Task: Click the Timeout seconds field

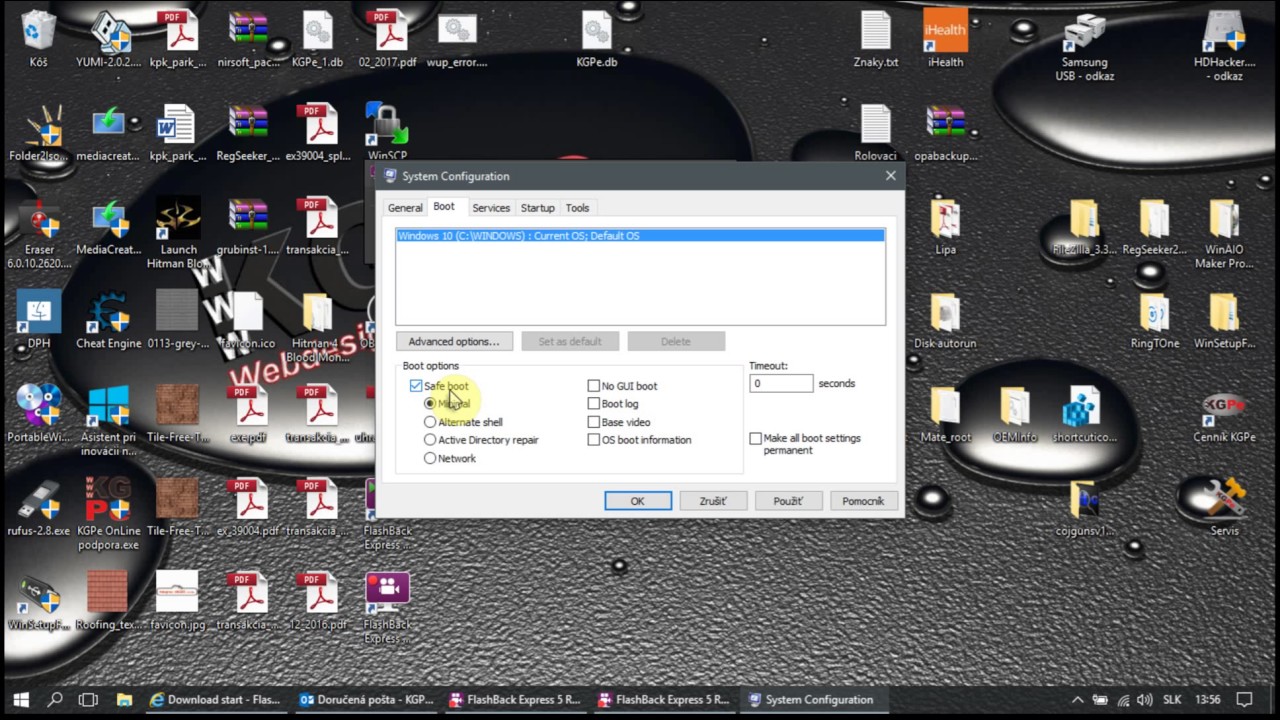Action: click(x=781, y=383)
